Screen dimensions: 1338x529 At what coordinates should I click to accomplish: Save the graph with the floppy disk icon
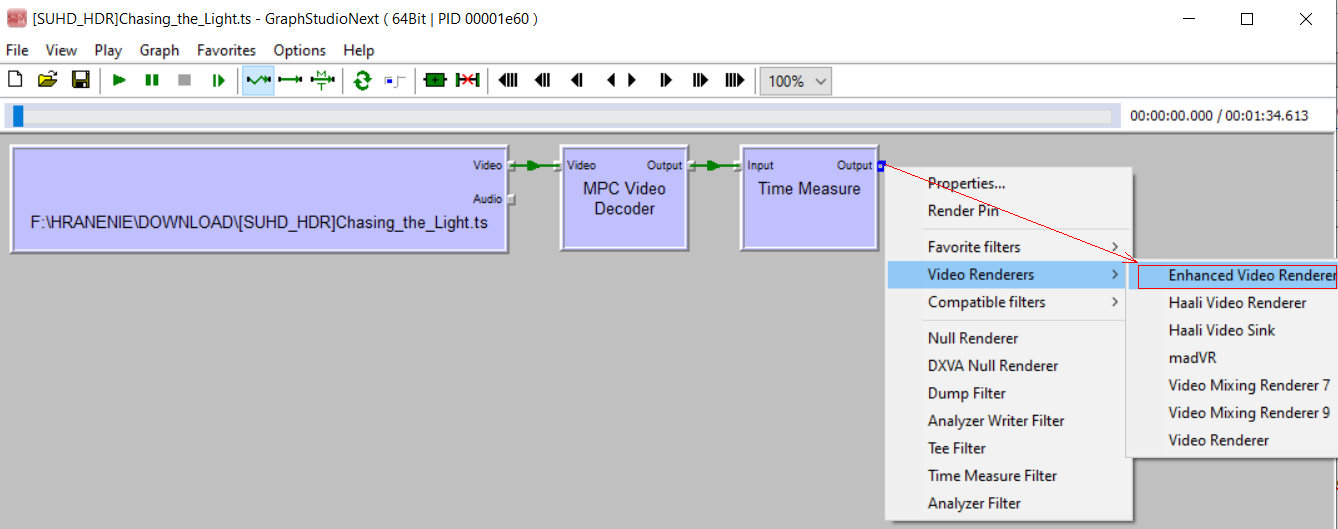tap(81, 80)
